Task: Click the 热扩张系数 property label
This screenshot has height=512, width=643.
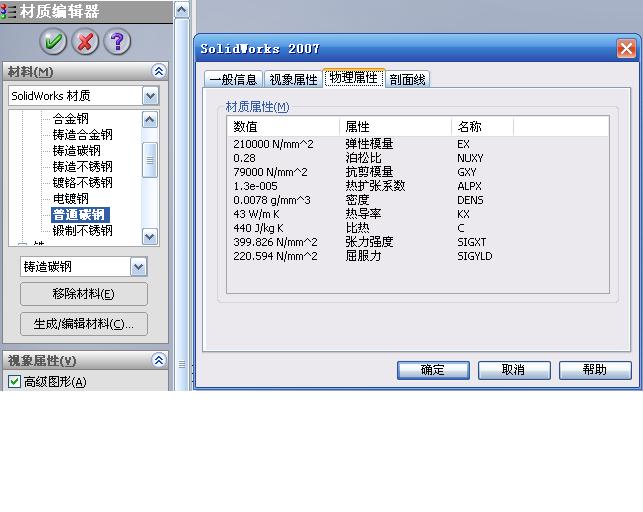Action: point(375,186)
